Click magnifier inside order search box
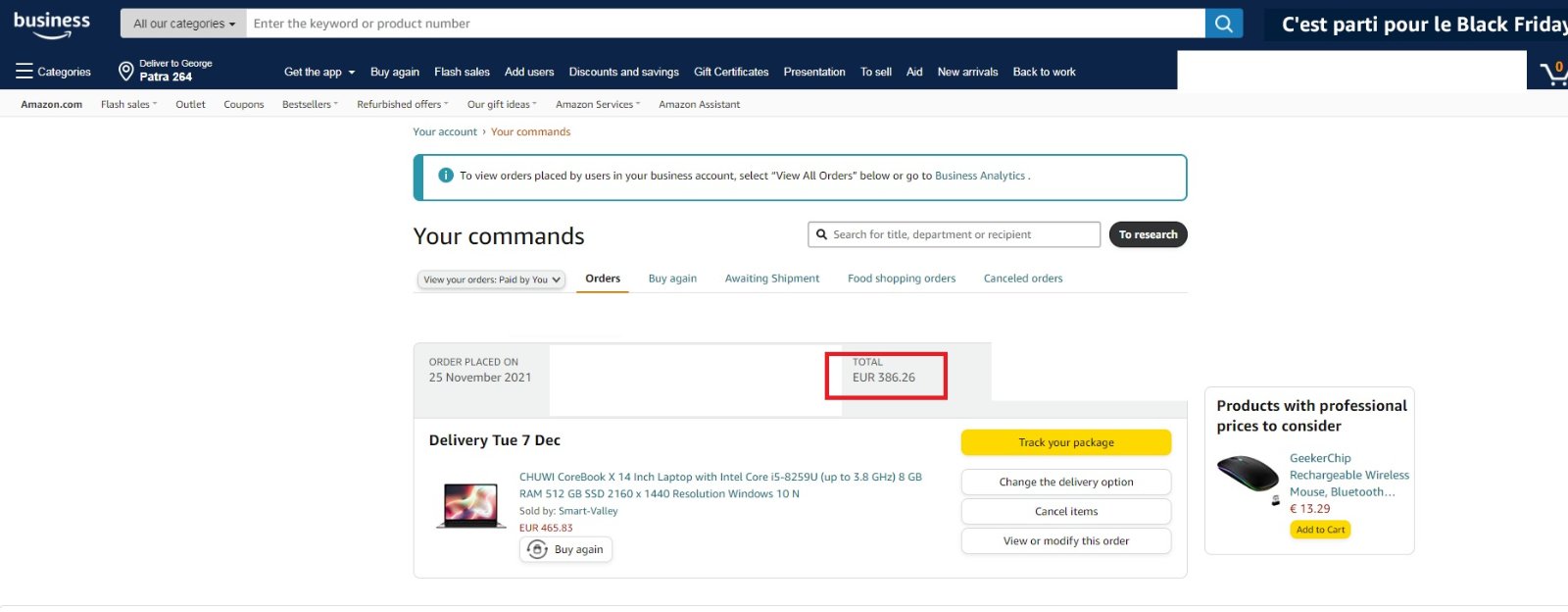 (x=822, y=234)
